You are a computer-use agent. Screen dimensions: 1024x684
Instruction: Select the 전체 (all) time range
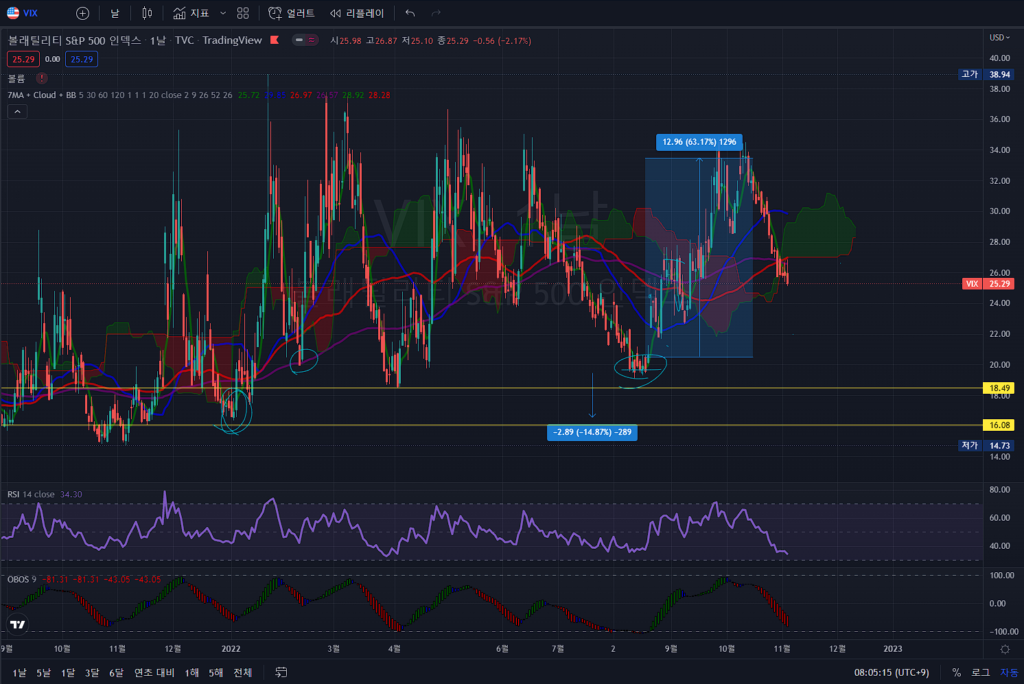pos(243,673)
